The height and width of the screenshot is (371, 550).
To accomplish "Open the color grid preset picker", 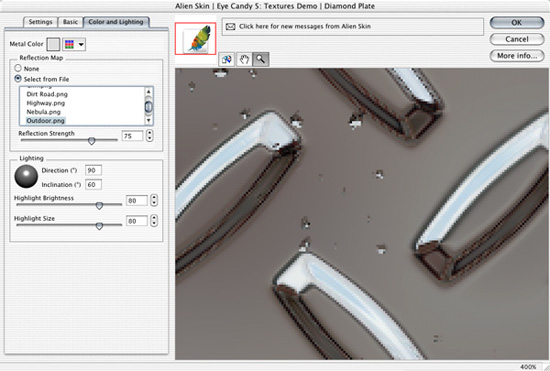I will click(x=69, y=44).
